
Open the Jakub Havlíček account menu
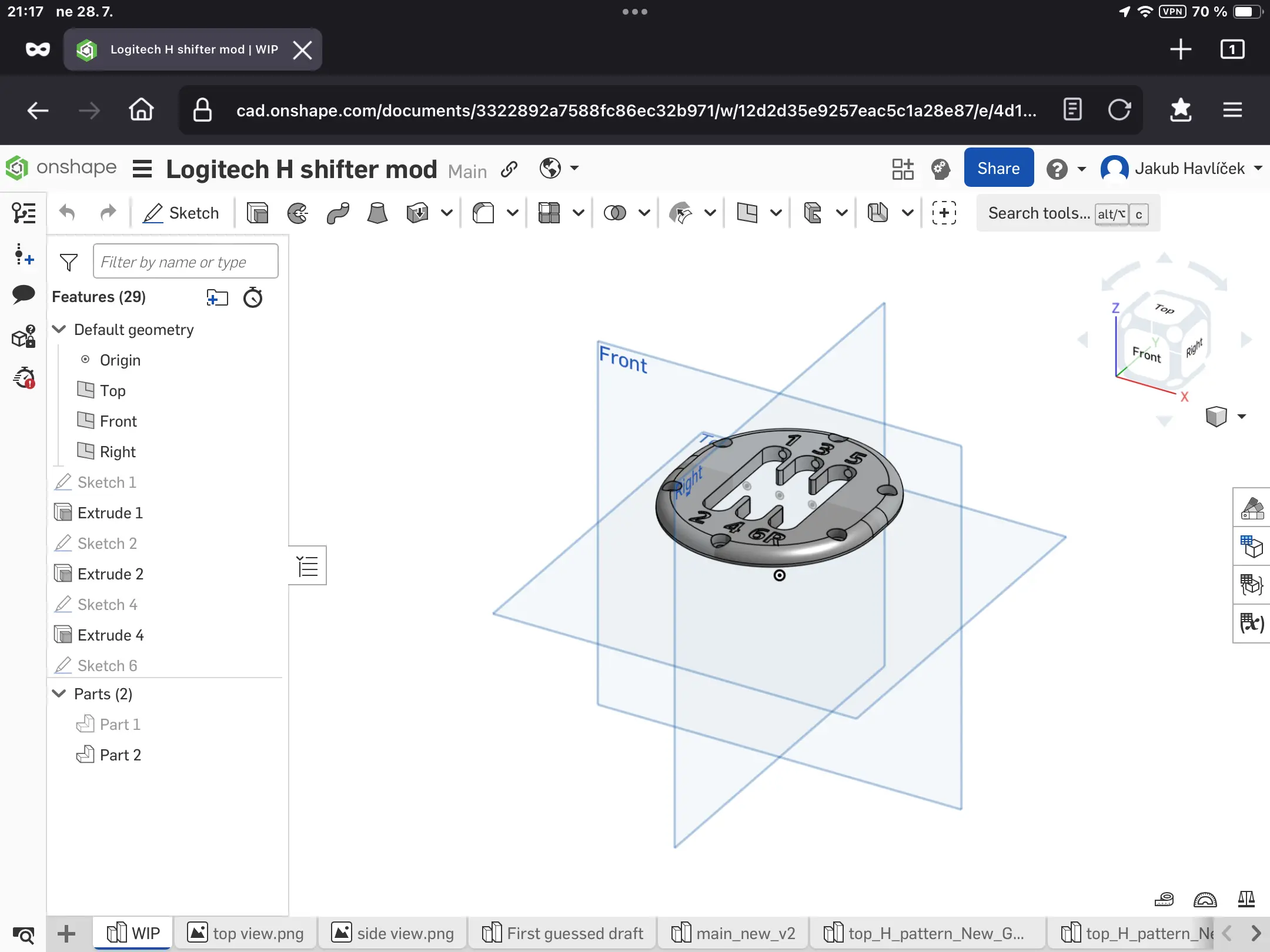click(x=1182, y=169)
